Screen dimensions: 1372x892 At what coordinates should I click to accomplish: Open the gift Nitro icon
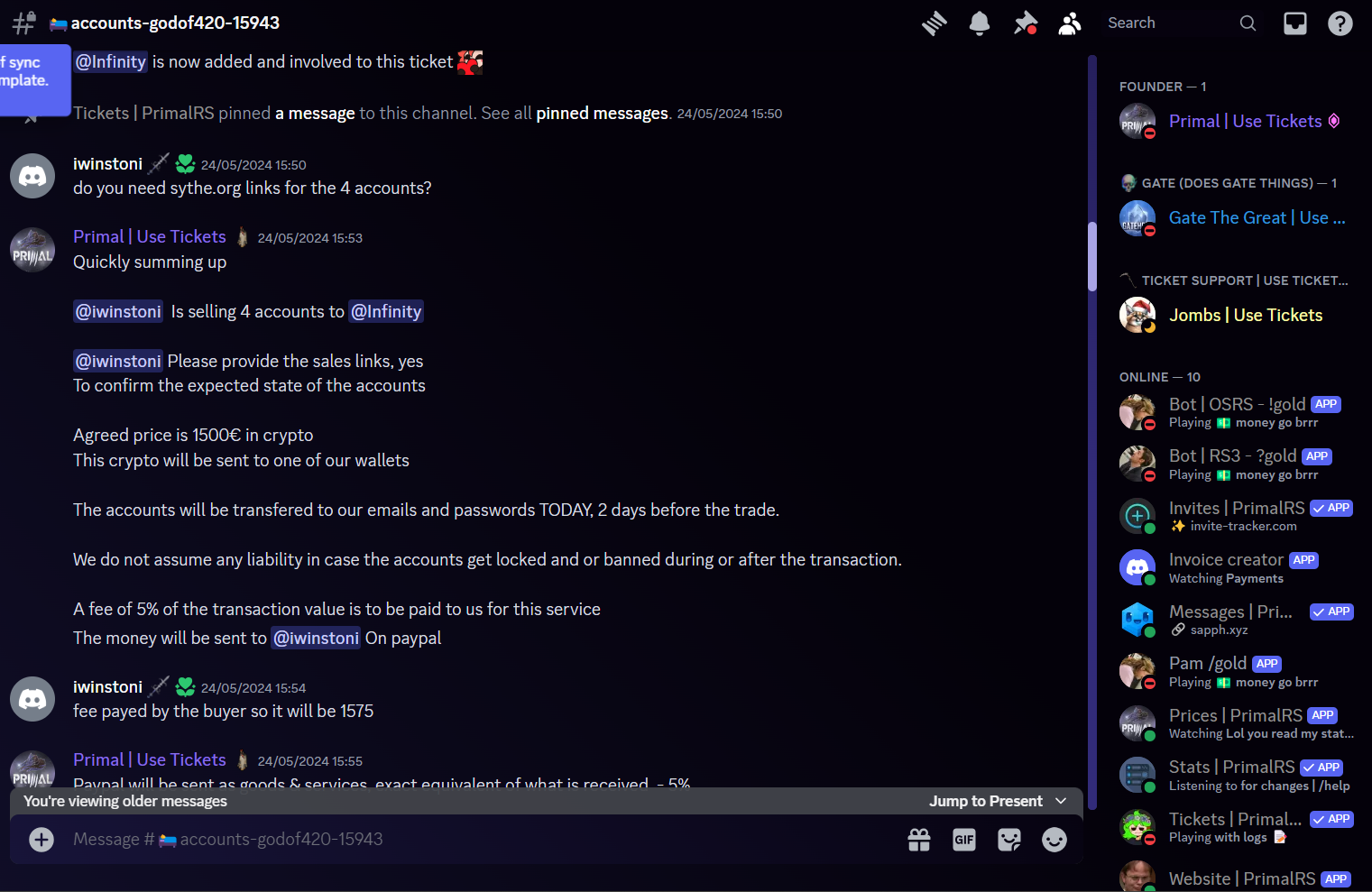click(x=919, y=840)
